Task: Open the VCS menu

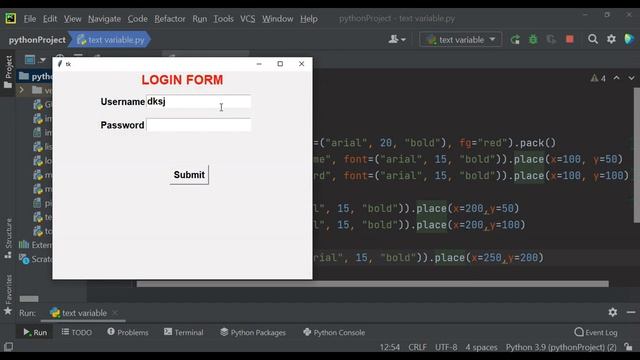Action: coord(247,19)
